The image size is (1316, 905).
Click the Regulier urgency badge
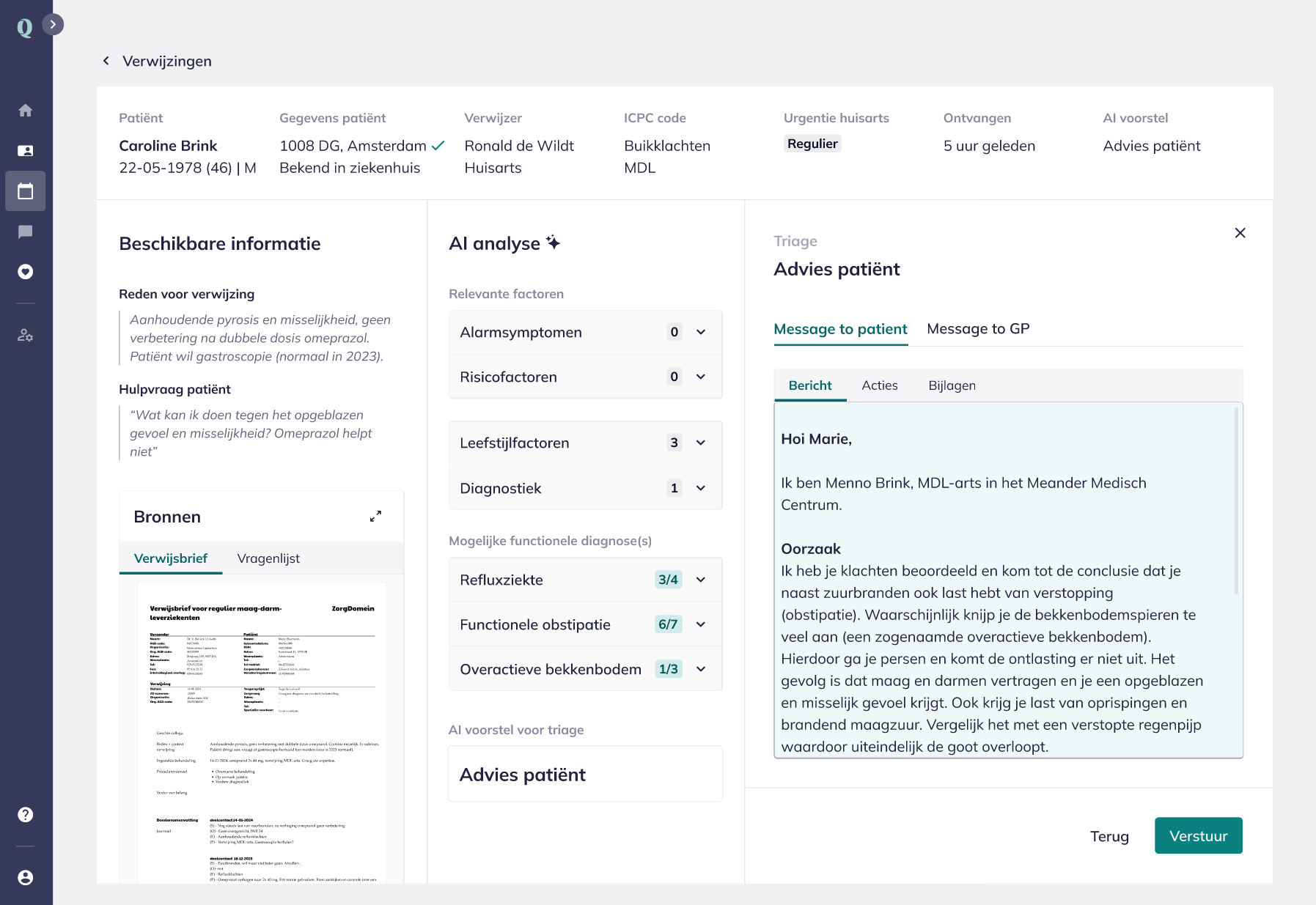coord(812,144)
